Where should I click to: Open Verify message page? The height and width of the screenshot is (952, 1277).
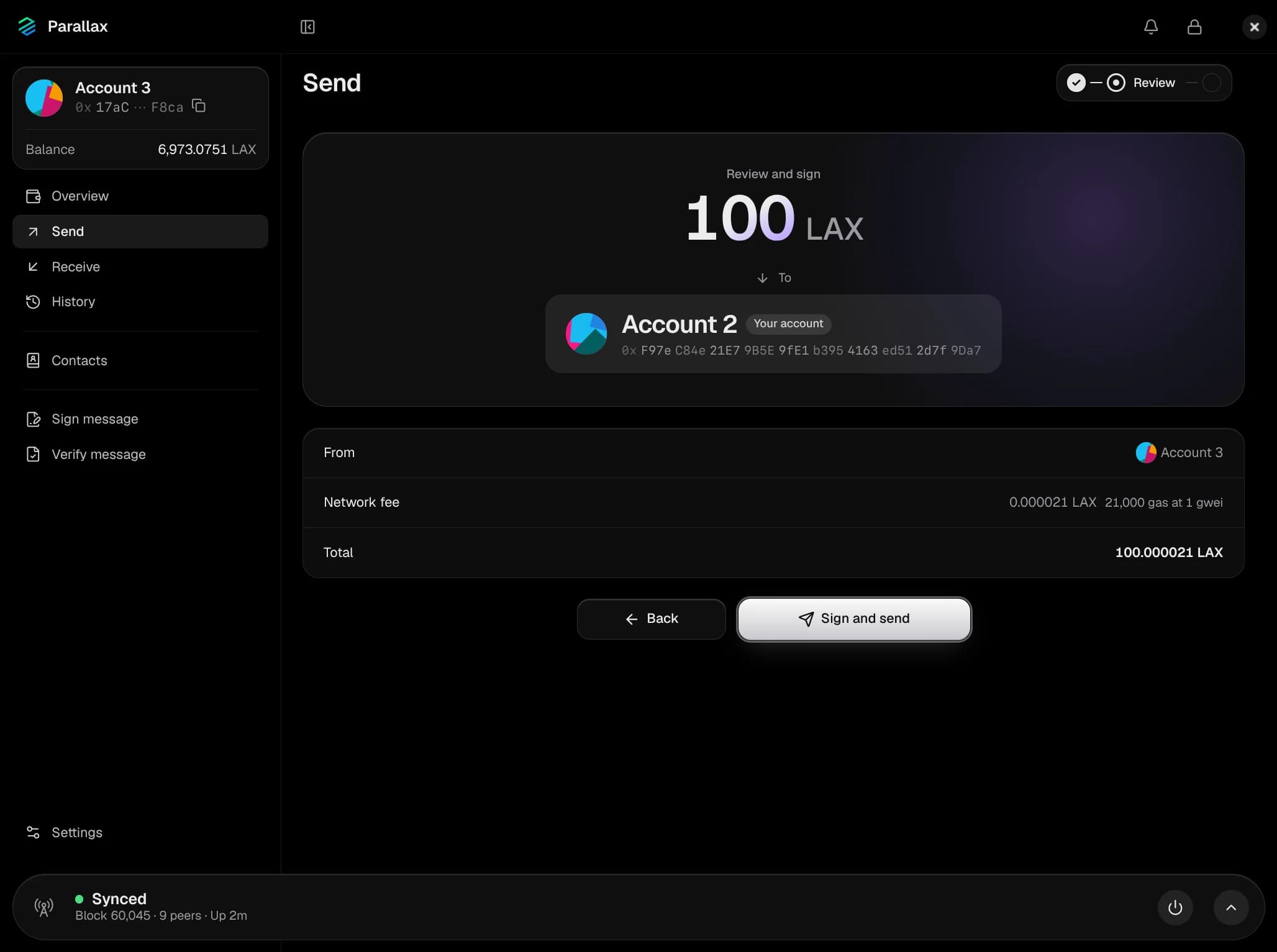click(x=140, y=454)
